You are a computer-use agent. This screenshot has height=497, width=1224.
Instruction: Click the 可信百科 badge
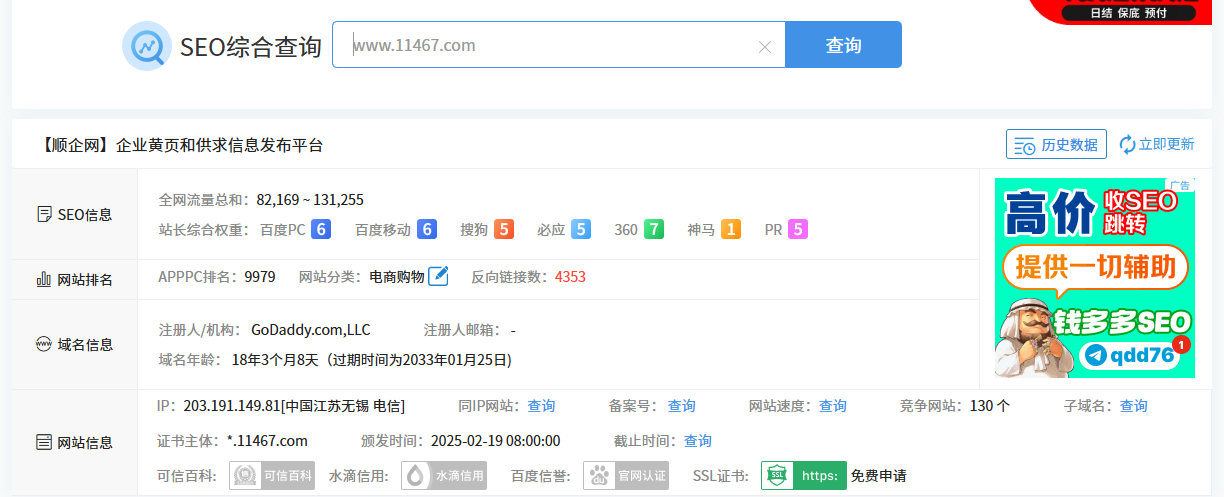pos(272,475)
